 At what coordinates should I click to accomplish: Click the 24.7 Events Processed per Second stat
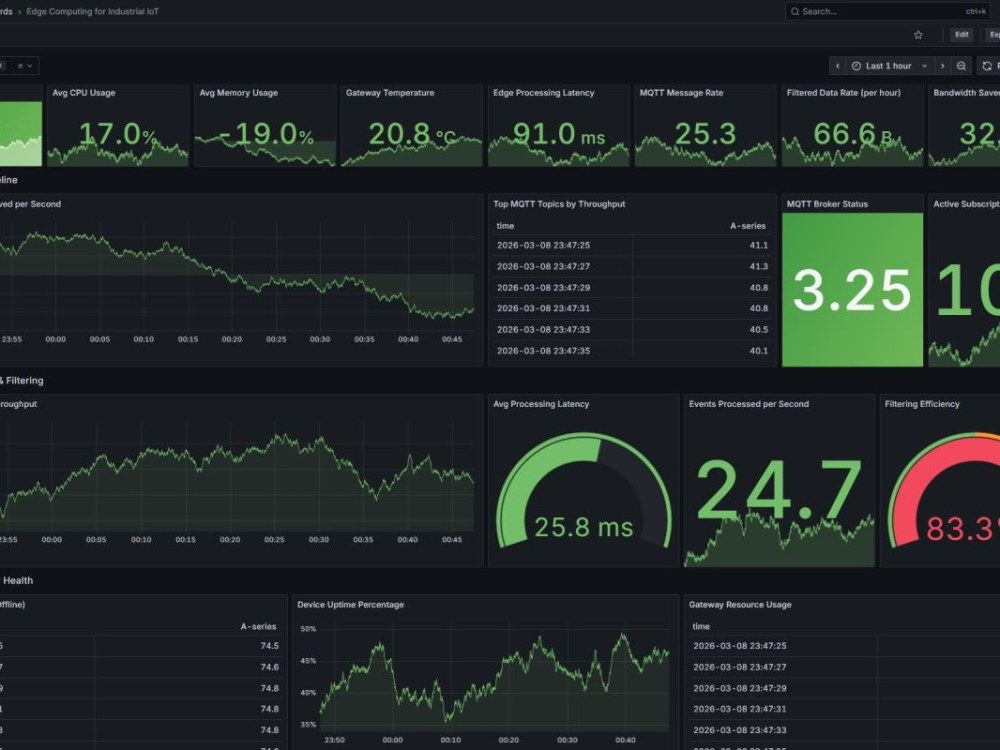pos(779,490)
